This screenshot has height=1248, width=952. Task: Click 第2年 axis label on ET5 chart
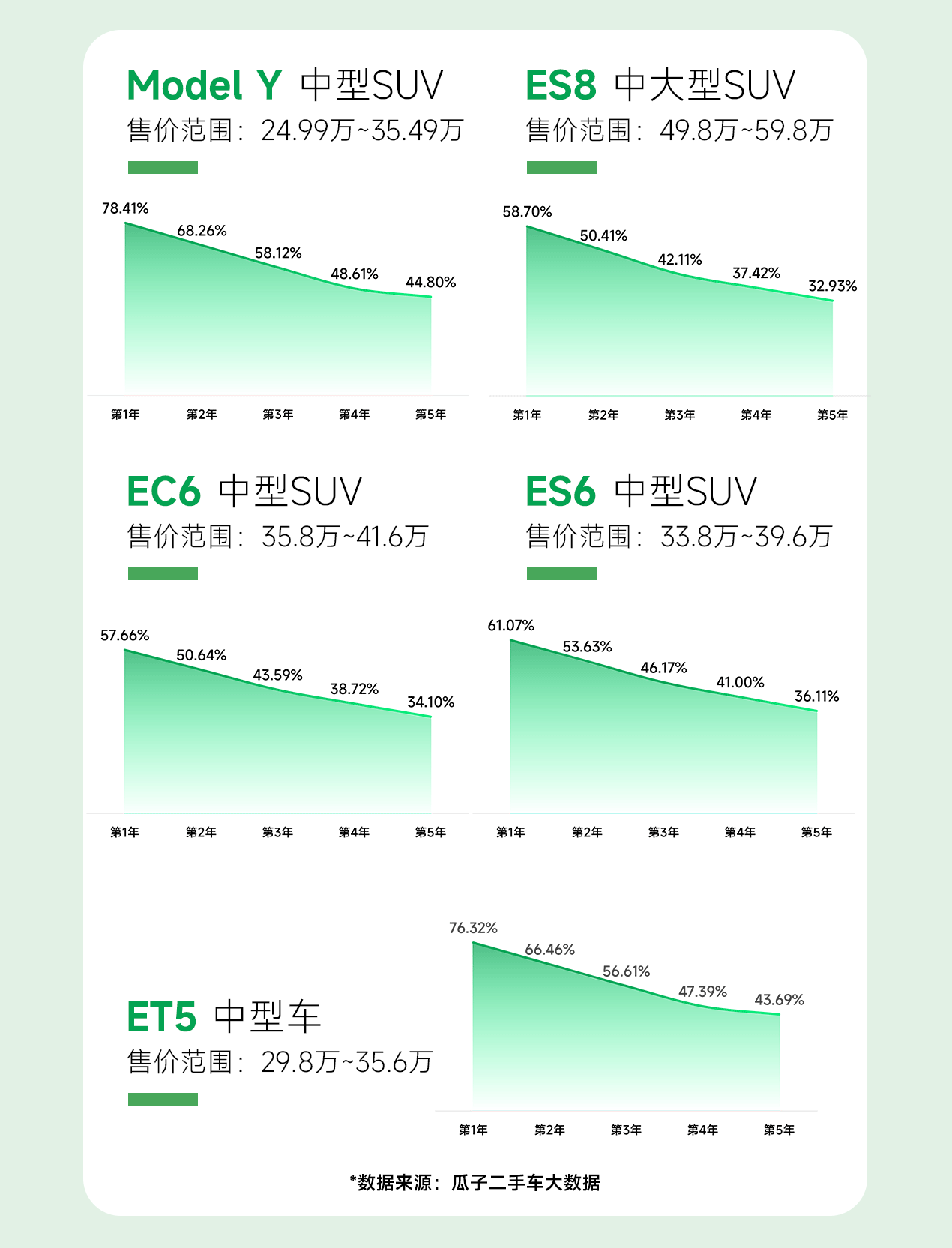(549, 1130)
